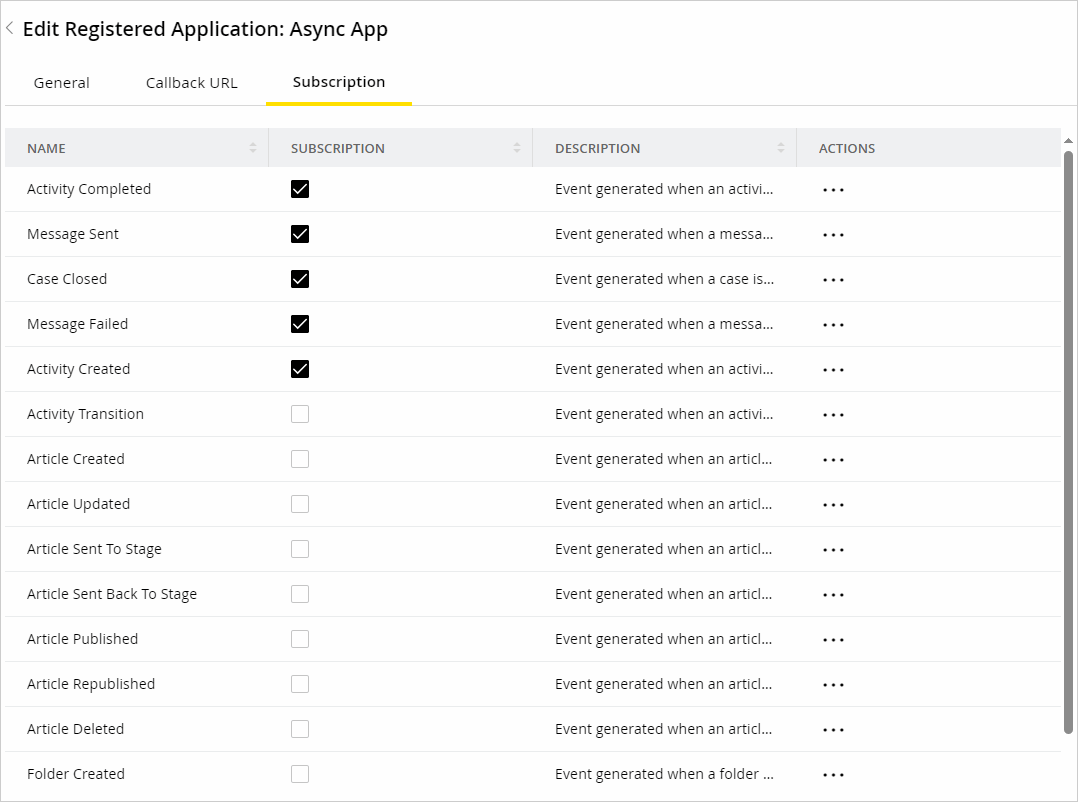1078x802 pixels.
Task: Open actions menu for Article Created
Action: [833, 460]
